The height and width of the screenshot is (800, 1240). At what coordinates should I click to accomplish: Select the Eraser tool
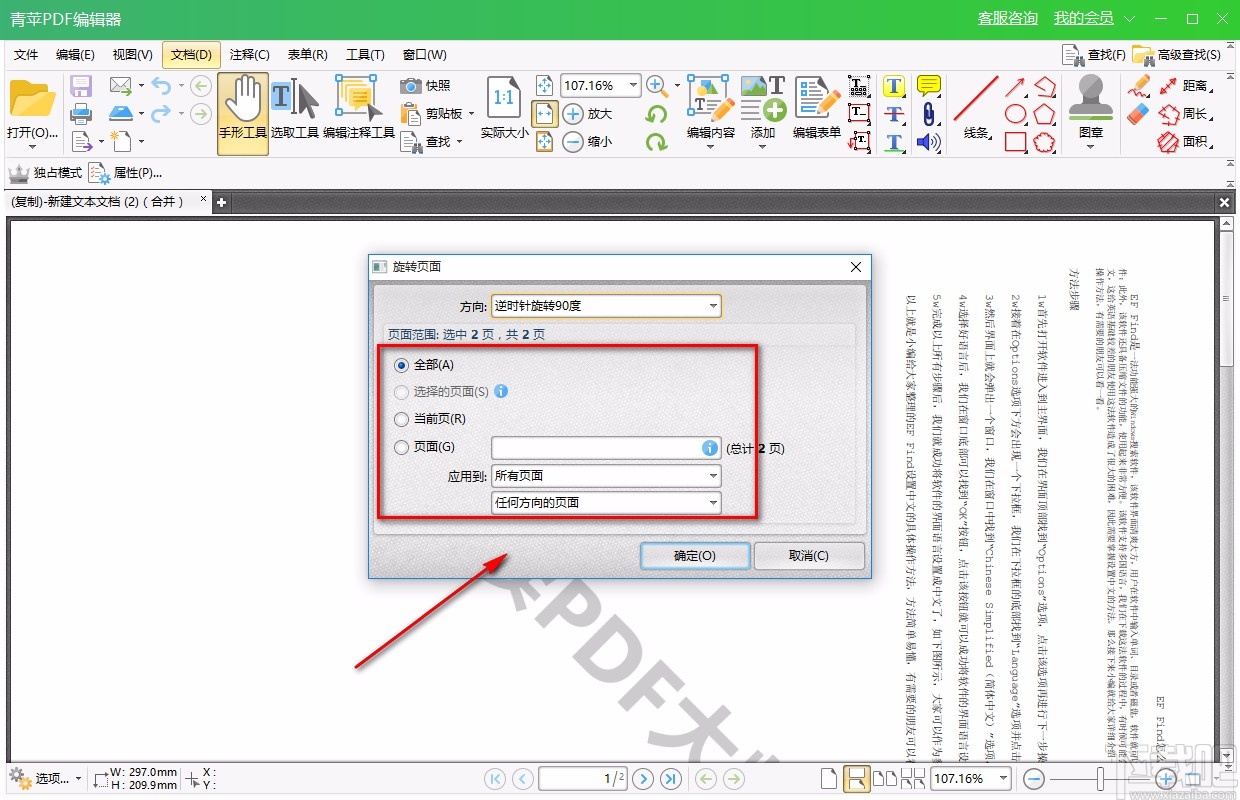tap(1139, 114)
